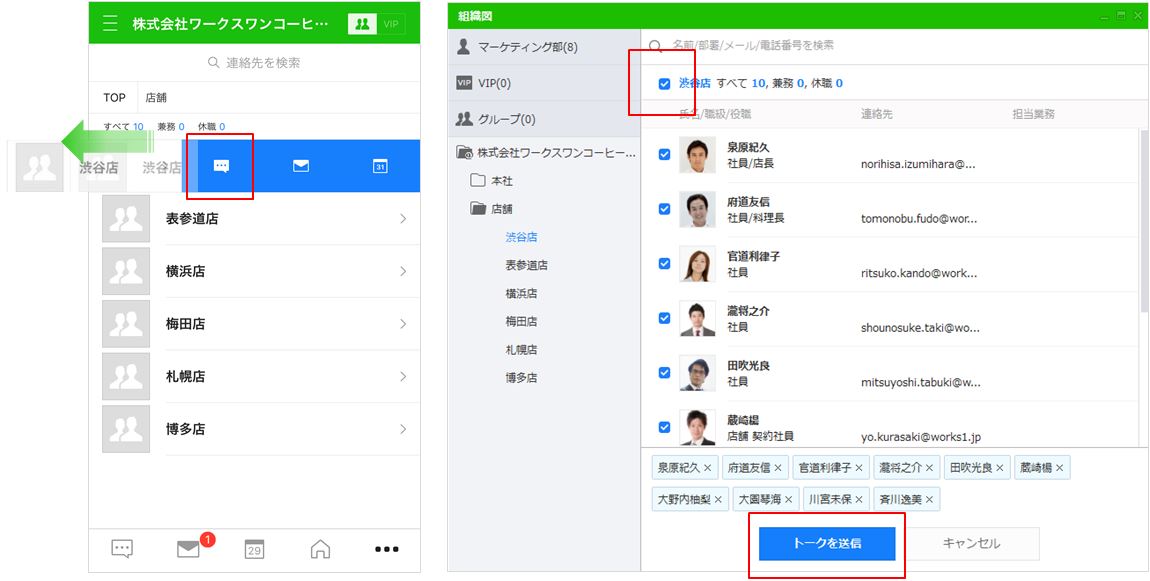Tap the mail icon on 渋谷店 row
The width and height of the screenshot is (1150, 581).
tap(301, 166)
